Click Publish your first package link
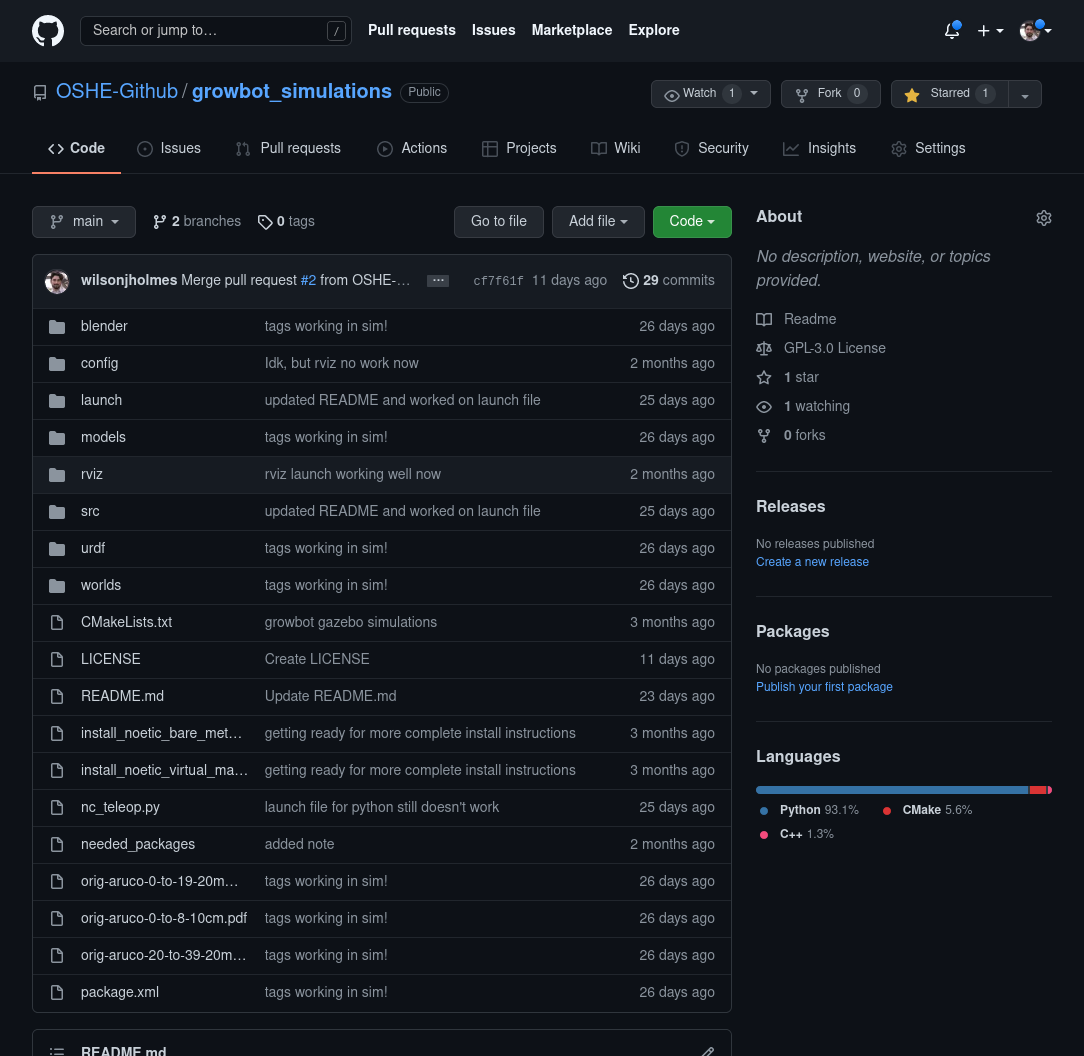Screen dimensions: 1084x1056 tap(824, 687)
